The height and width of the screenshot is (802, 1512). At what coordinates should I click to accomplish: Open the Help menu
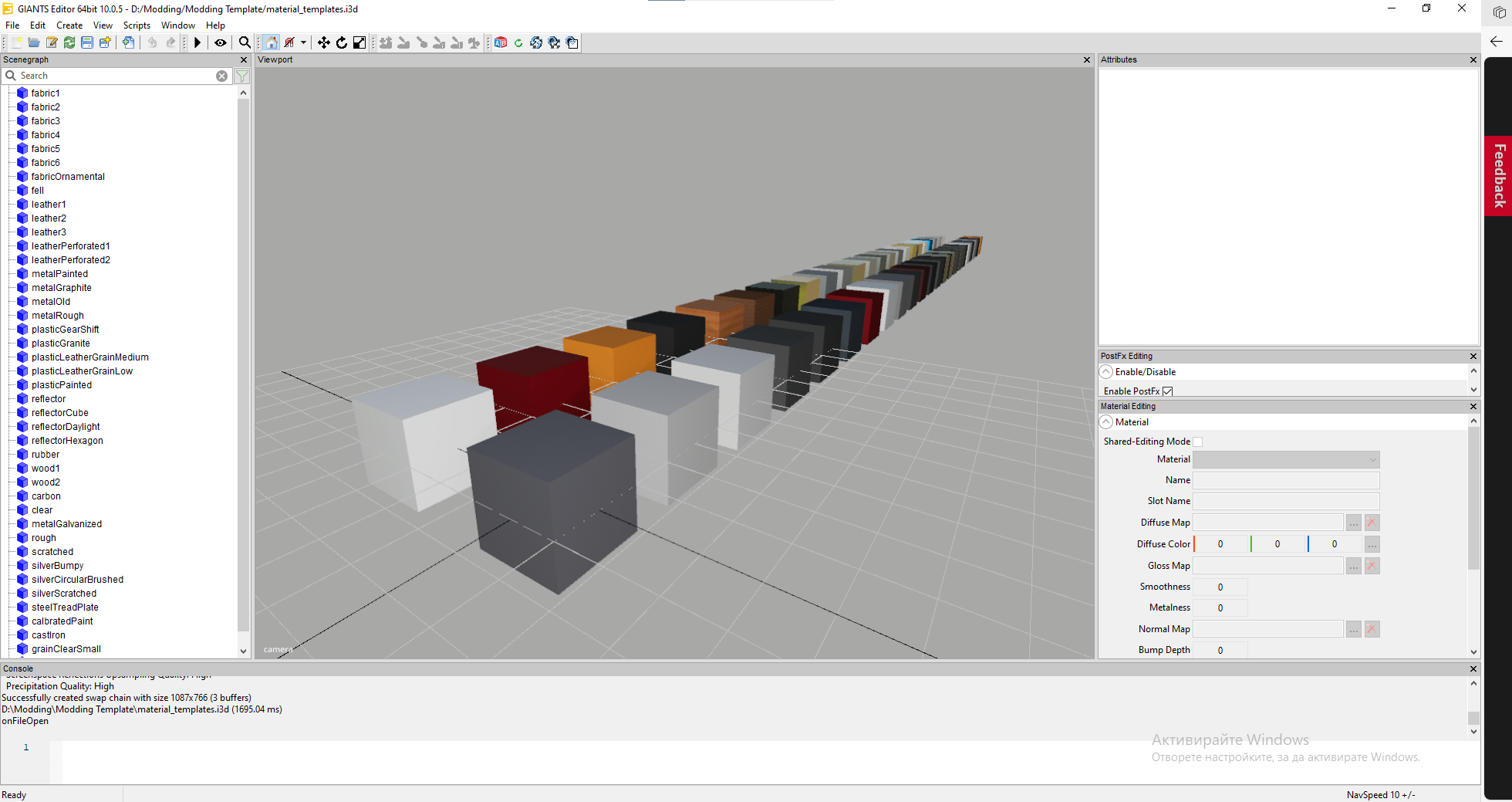(215, 25)
